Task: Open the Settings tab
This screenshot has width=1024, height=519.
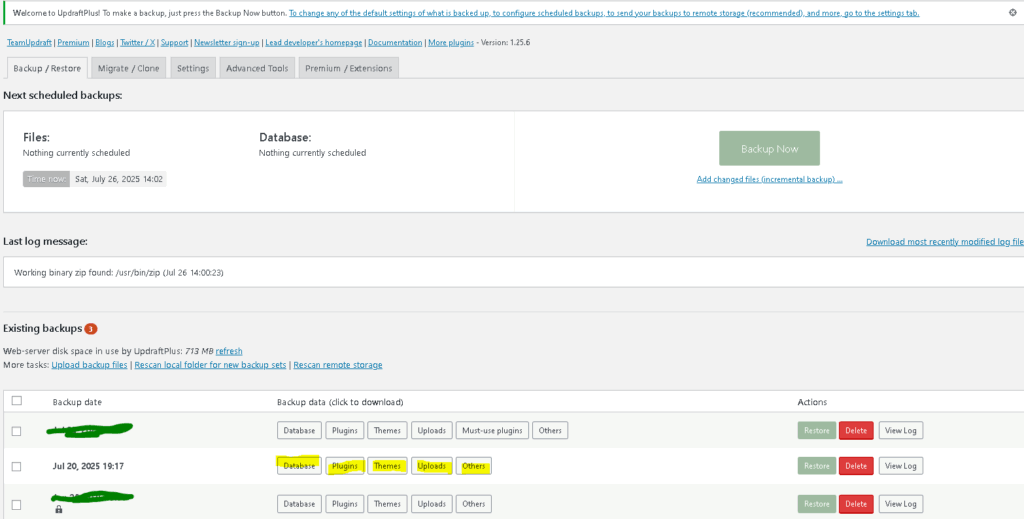Action: (193, 68)
